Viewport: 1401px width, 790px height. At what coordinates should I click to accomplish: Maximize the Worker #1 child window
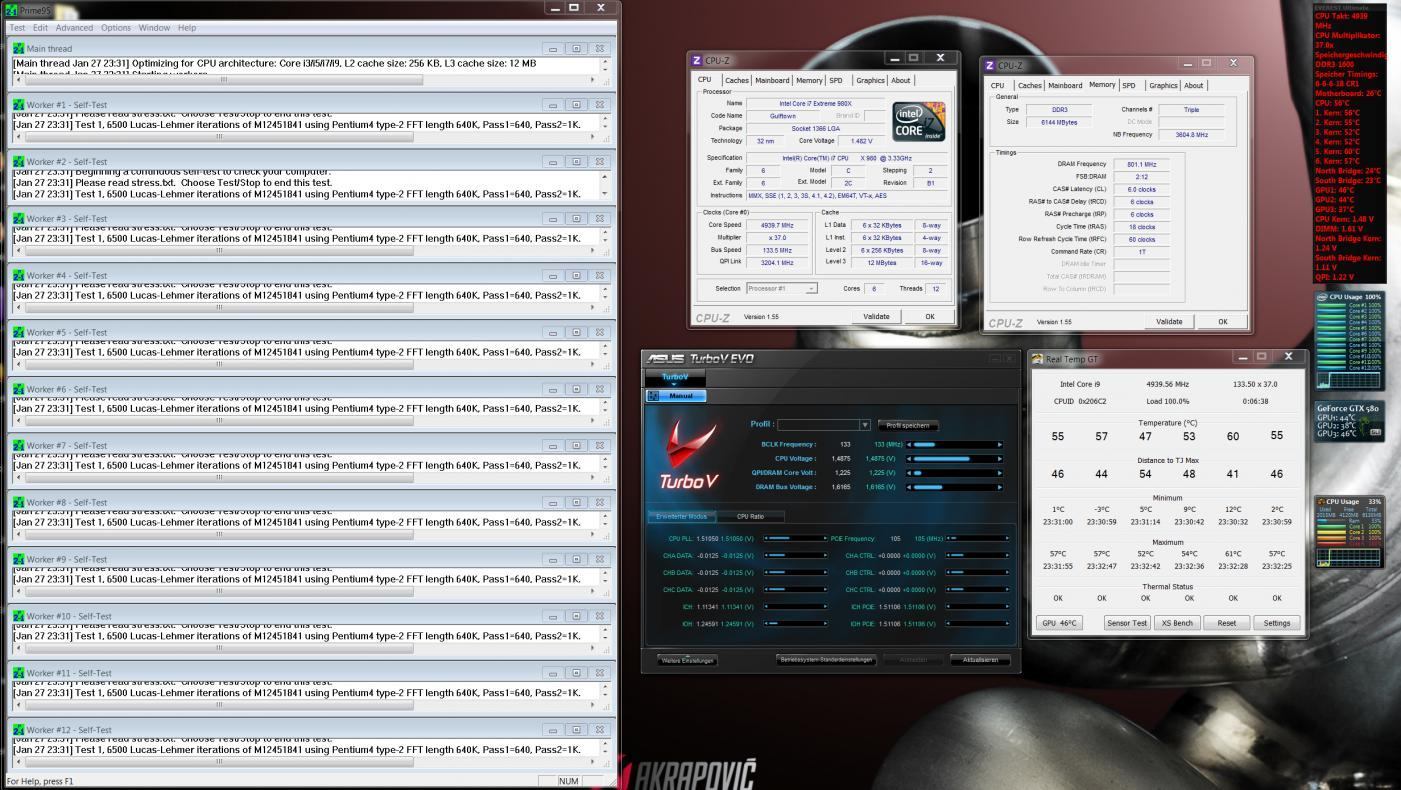(576, 105)
